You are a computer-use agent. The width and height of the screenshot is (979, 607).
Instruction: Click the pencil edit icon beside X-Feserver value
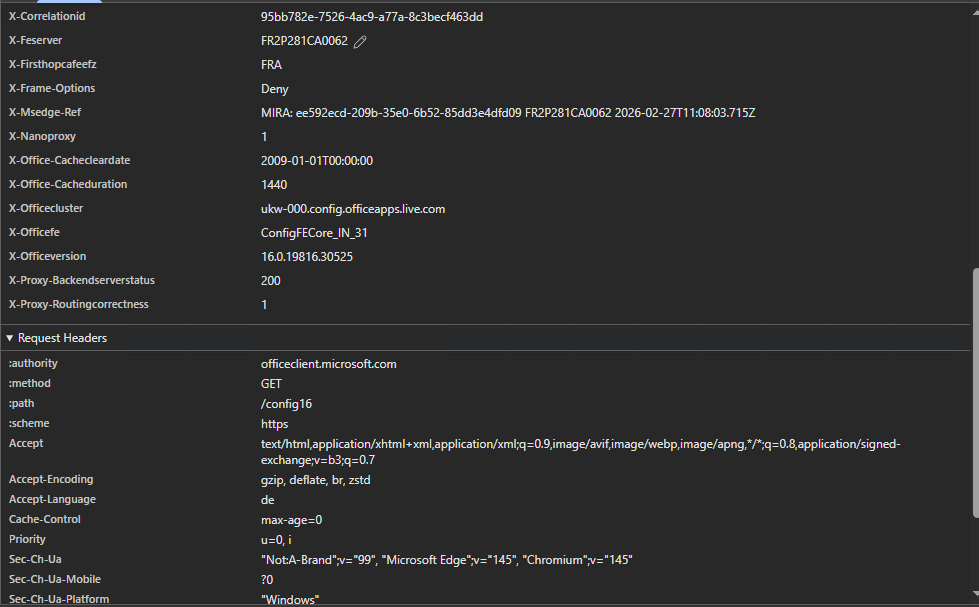point(360,41)
